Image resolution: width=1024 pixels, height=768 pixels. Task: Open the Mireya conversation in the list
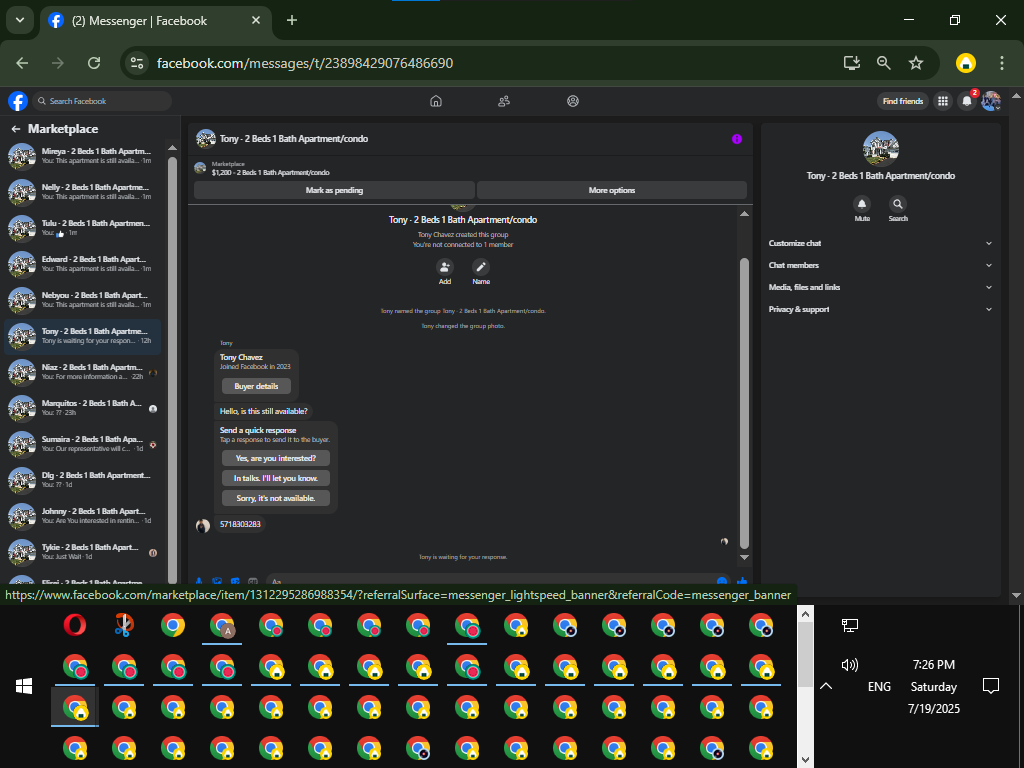[84, 155]
